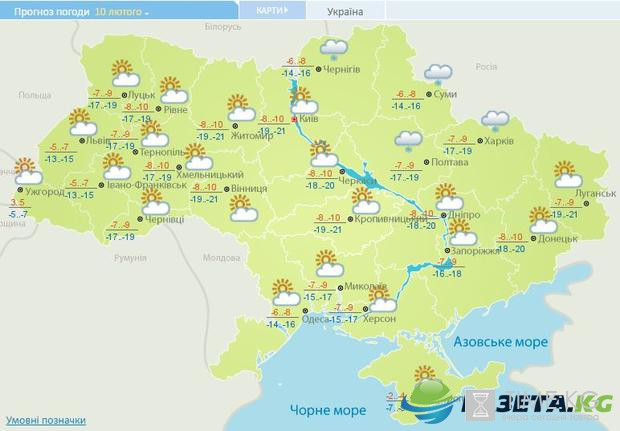Select the Київ red city marker
Viewport: 620px width, 431px height.
point(295,119)
